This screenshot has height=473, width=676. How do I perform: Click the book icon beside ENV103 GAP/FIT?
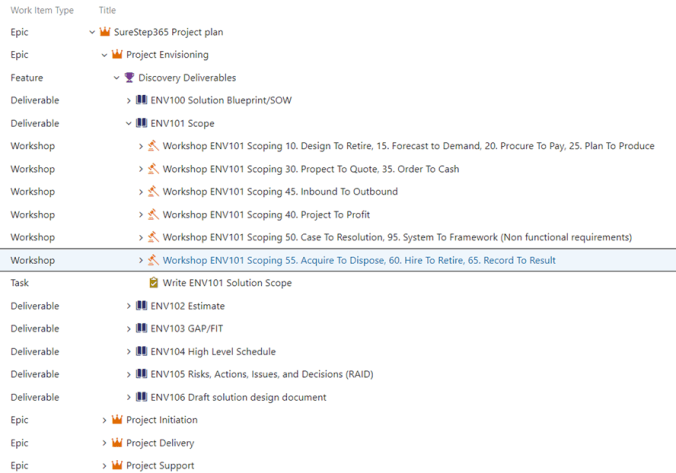click(141, 329)
